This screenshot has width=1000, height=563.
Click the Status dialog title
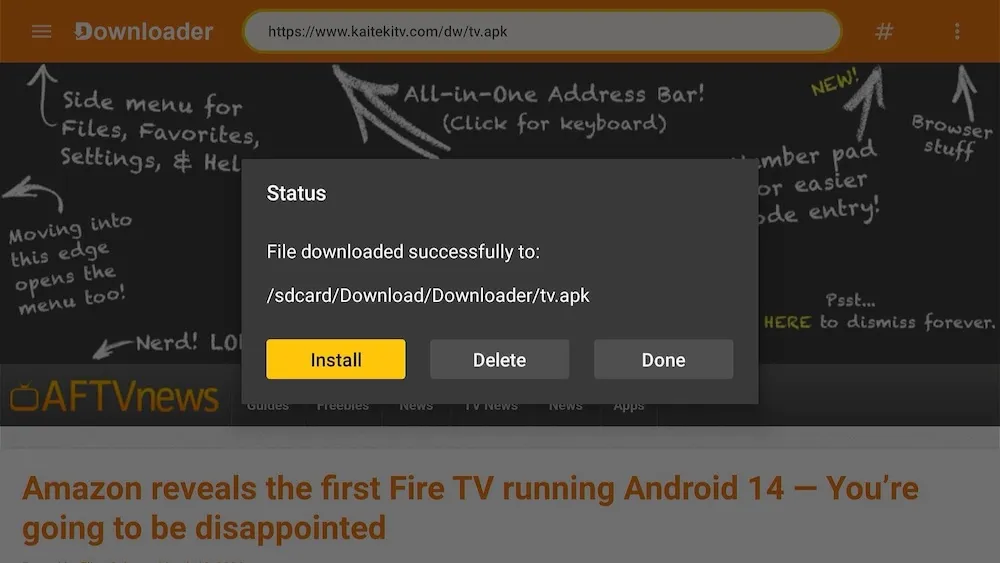(x=296, y=193)
